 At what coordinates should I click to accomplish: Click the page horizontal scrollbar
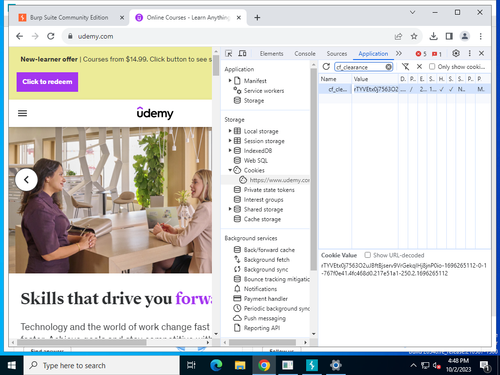82,342
